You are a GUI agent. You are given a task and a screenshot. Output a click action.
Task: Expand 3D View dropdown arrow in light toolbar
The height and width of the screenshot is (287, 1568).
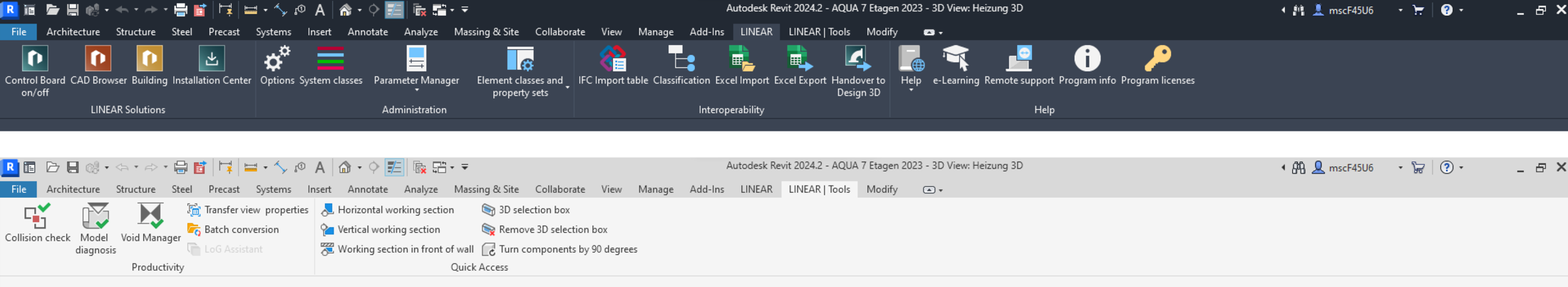click(x=359, y=168)
